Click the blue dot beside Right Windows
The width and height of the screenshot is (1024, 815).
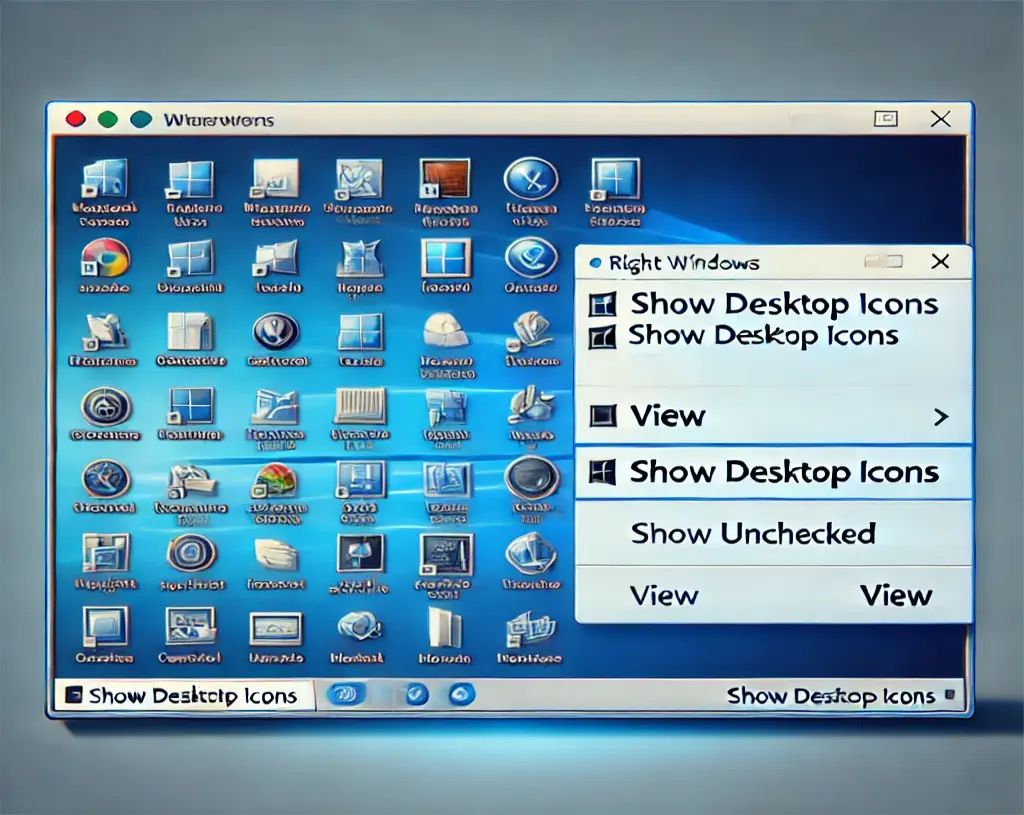595,264
